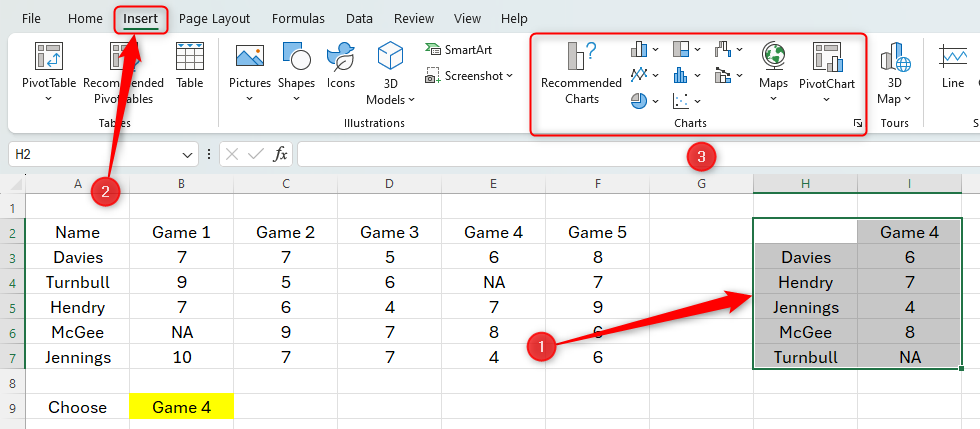Viewport: 980px width, 429px height.
Task: Open the Name Box dropdown arrow
Action: (186, 154)
